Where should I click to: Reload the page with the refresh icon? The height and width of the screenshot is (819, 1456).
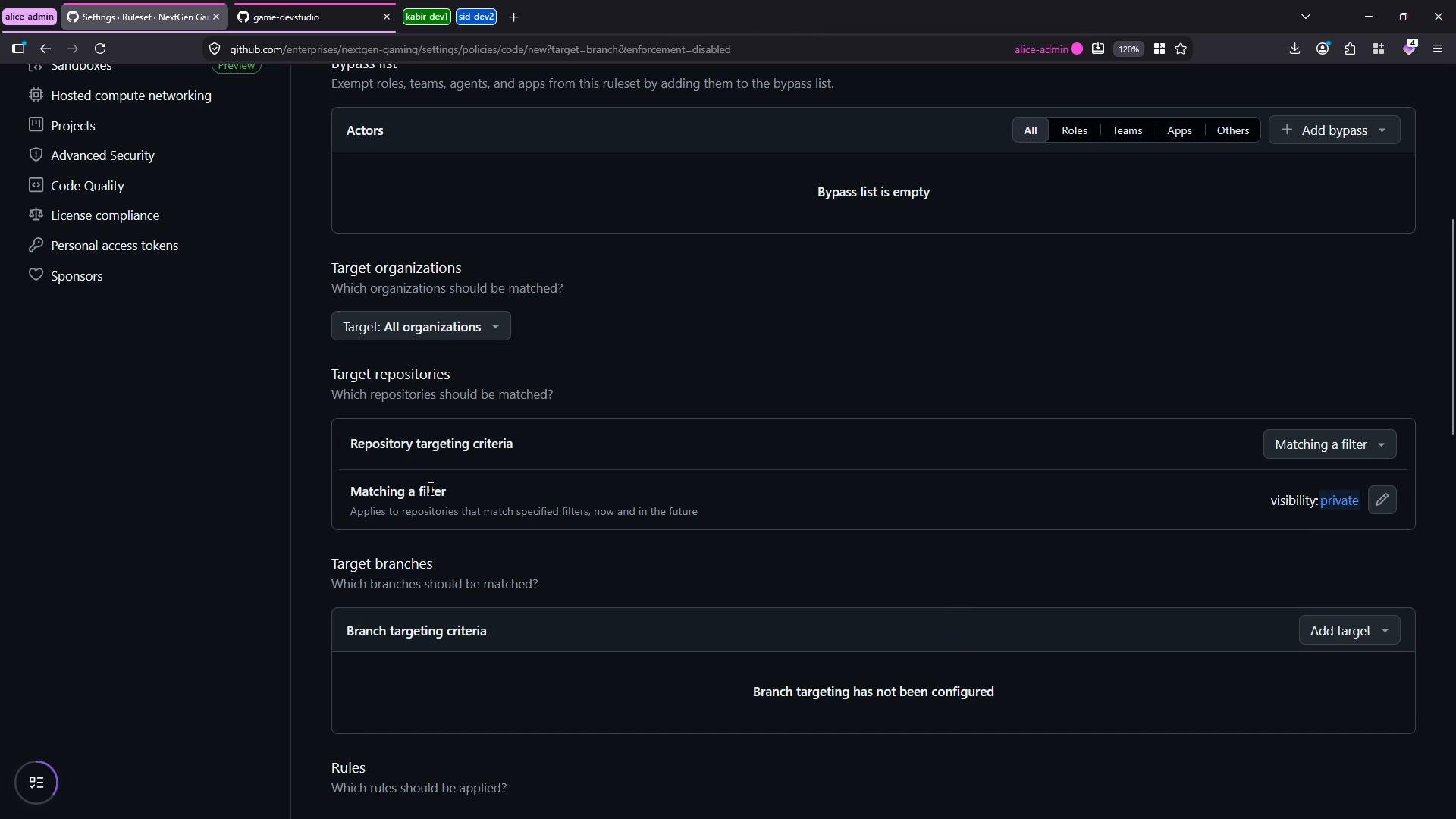coord(100,49)
